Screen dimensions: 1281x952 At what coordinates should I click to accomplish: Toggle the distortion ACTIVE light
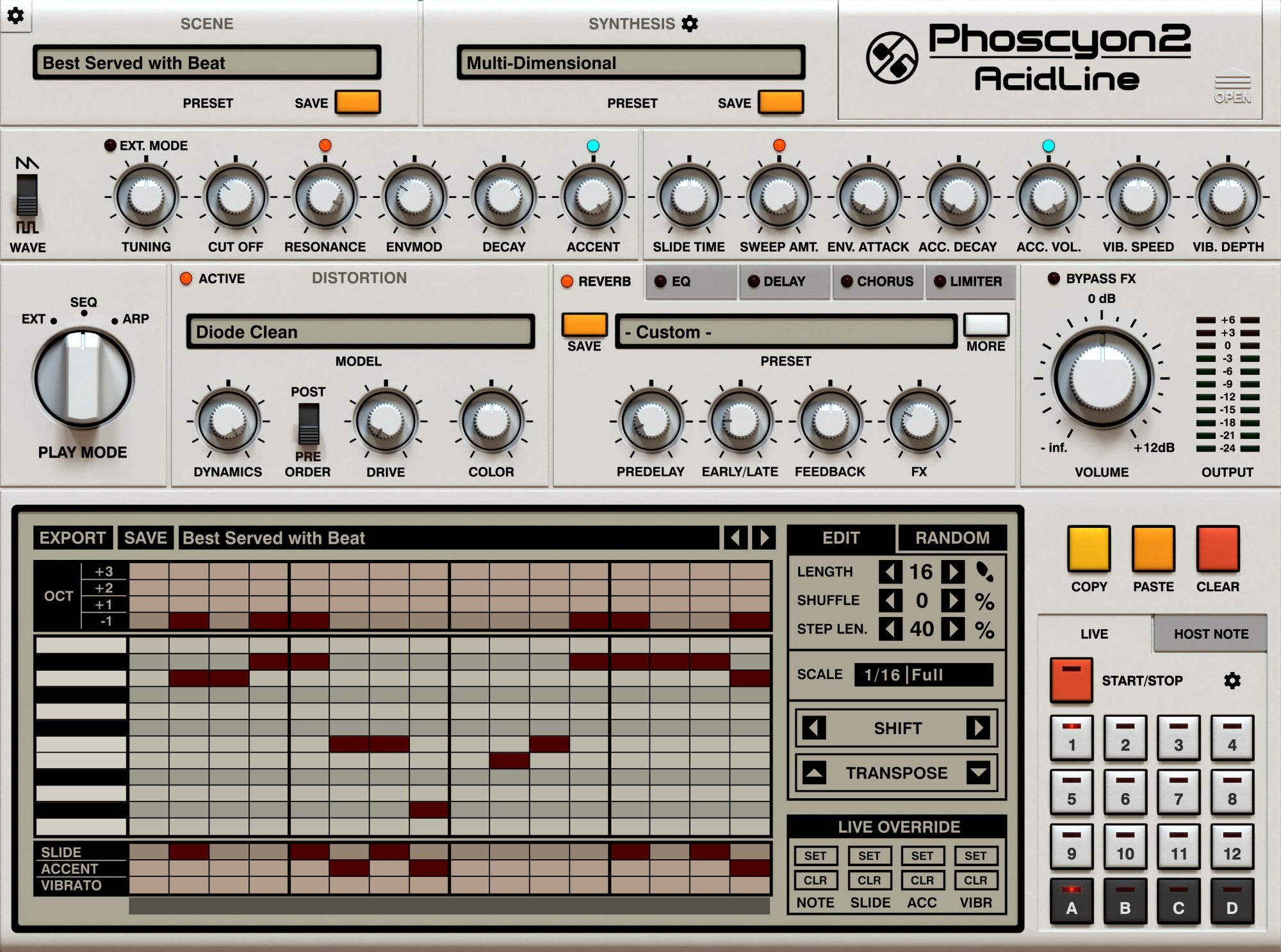187,279
